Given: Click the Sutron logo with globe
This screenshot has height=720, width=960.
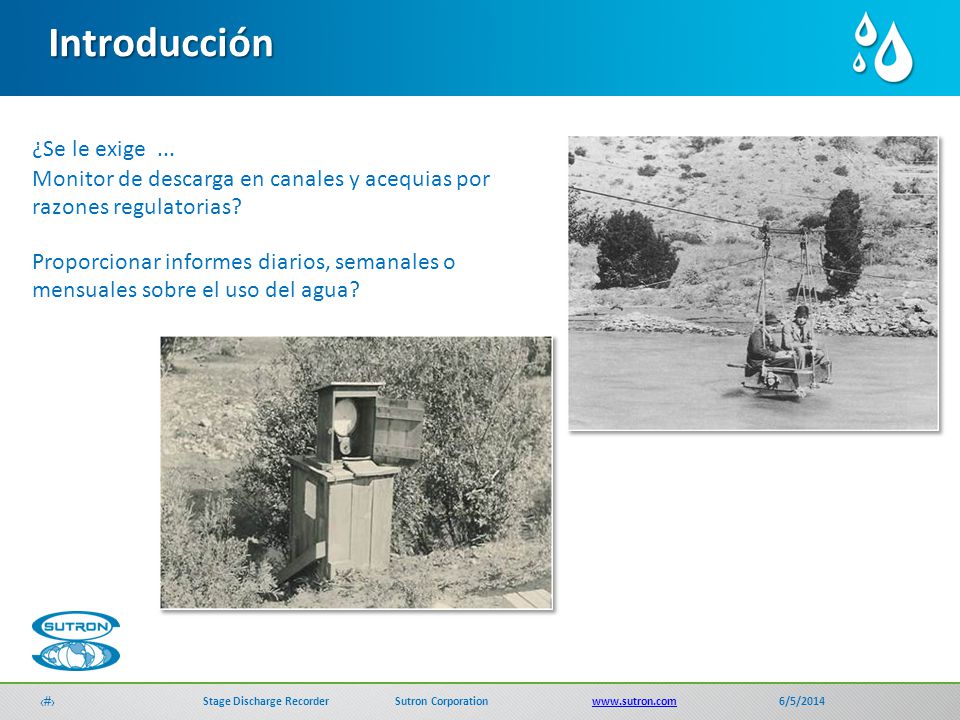Looking at the screenshot, I should pos(76,640).
